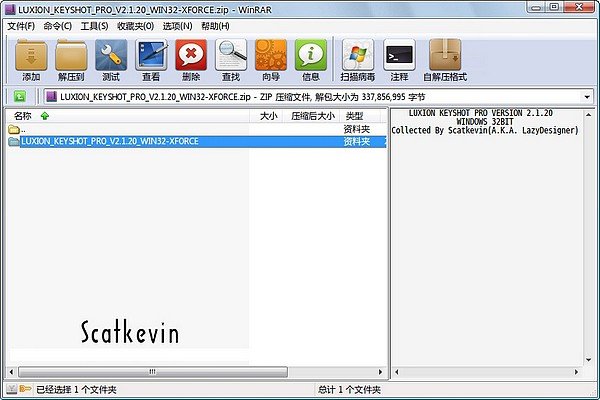Open the 工具(S) menu
This screenshot has height=400, width=600.
pyautogui.click(x=94, y=26)
